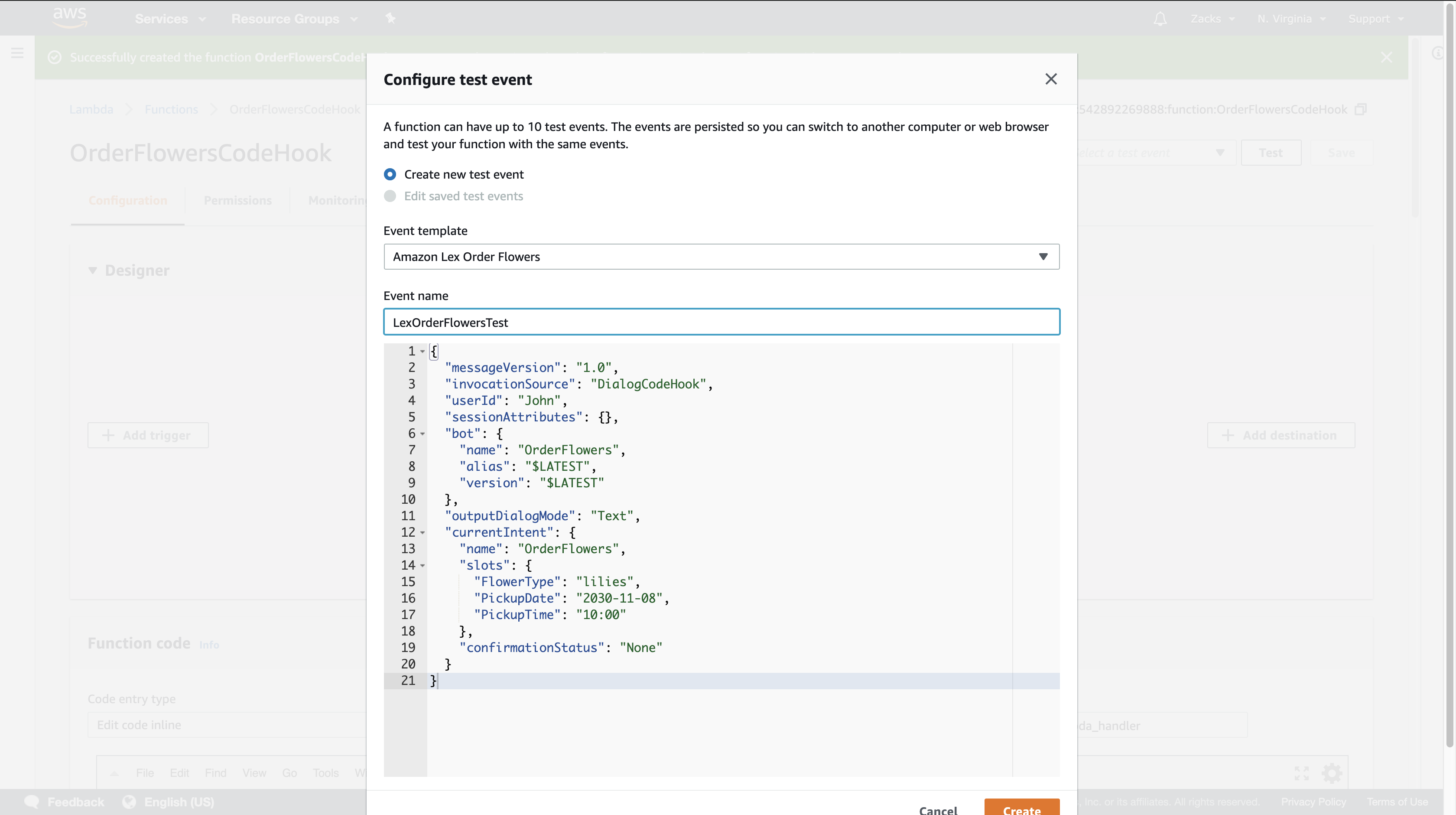Click the pin shortcut icon in navbar
1456x815 pixels.
pos(390,19)
